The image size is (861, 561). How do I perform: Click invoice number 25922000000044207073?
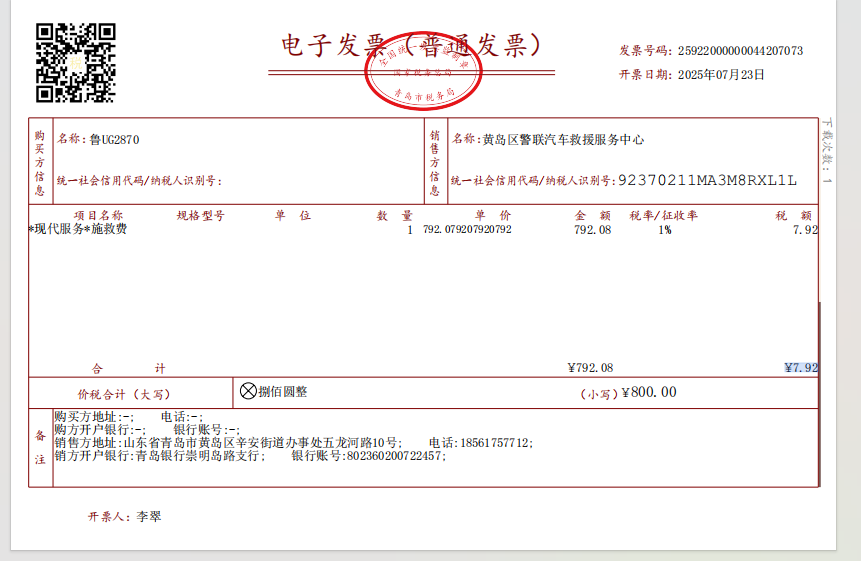[740, 50]
